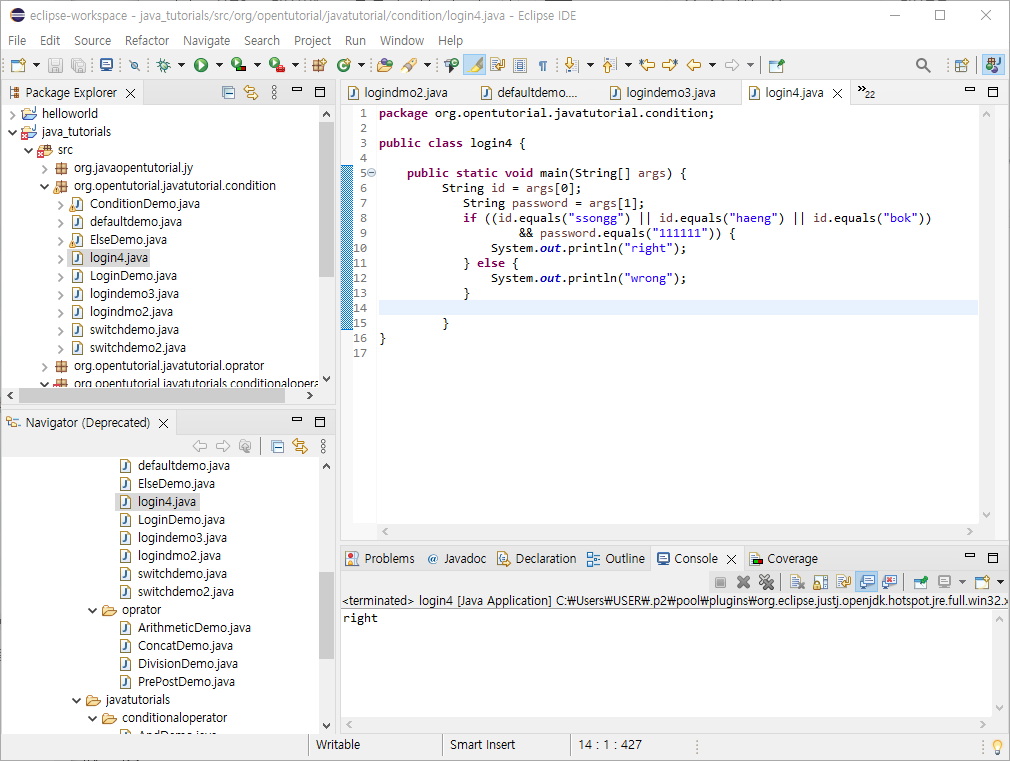Collapse main method fold marker

(372, 173)
